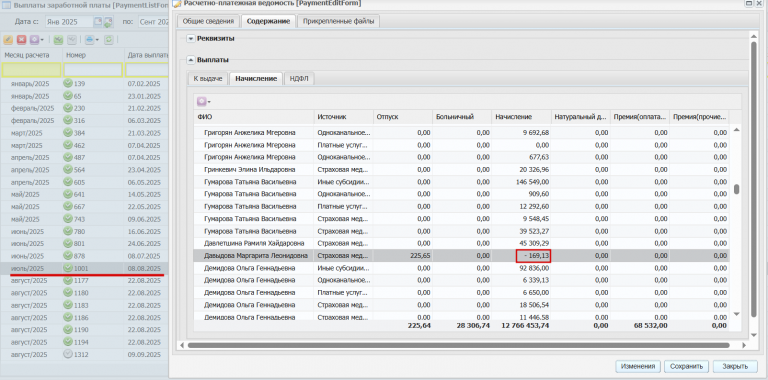Open dropdown arrow next to the printer icon
Viewport: 768px width, 380px height.
point(97,40)
